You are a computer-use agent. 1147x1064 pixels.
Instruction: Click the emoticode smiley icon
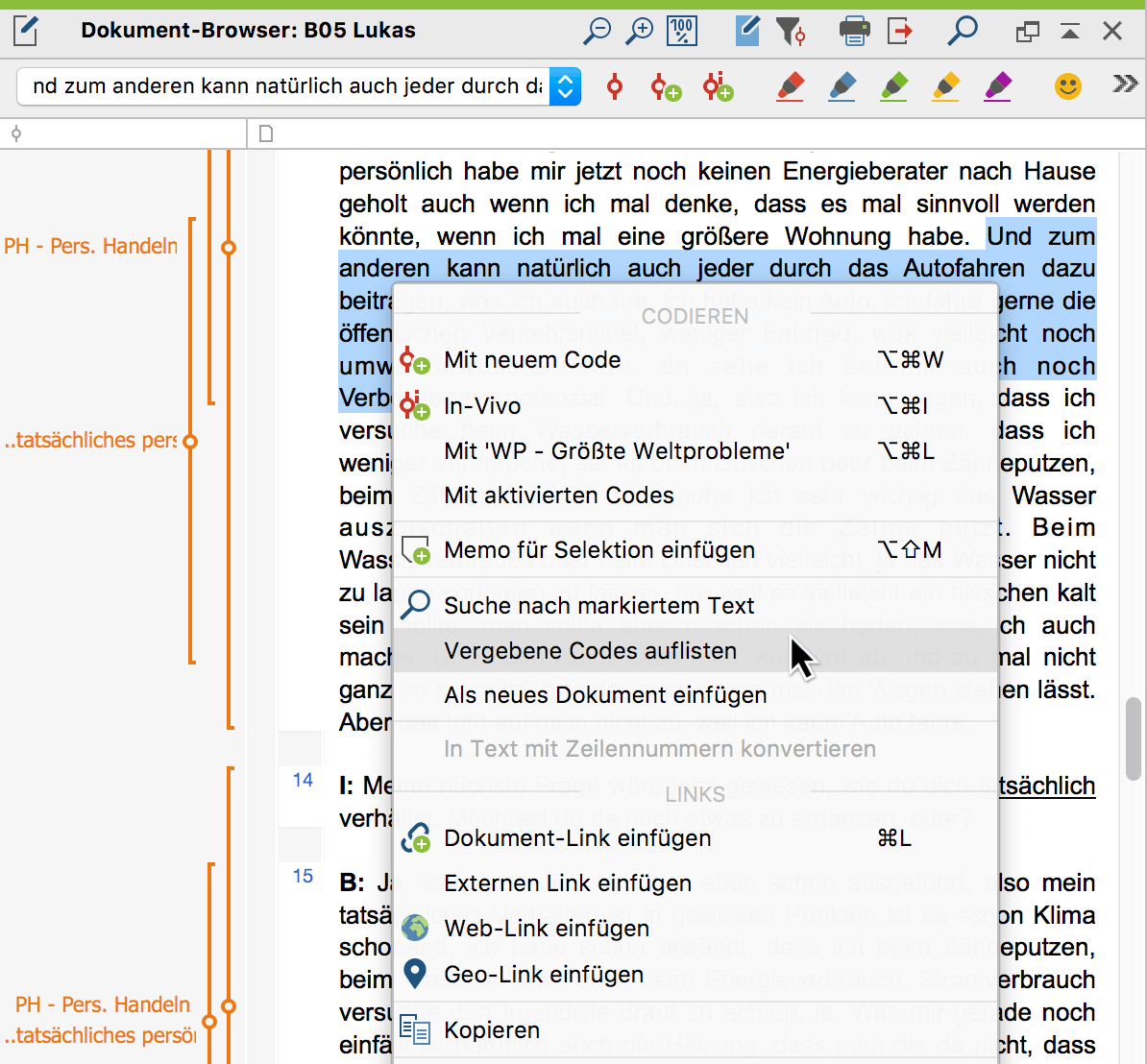coord(1068,86)
